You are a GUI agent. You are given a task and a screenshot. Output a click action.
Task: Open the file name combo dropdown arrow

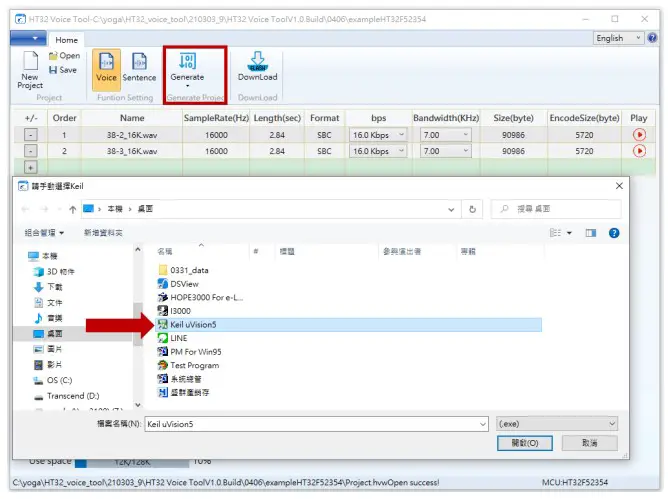pos(483,424)
